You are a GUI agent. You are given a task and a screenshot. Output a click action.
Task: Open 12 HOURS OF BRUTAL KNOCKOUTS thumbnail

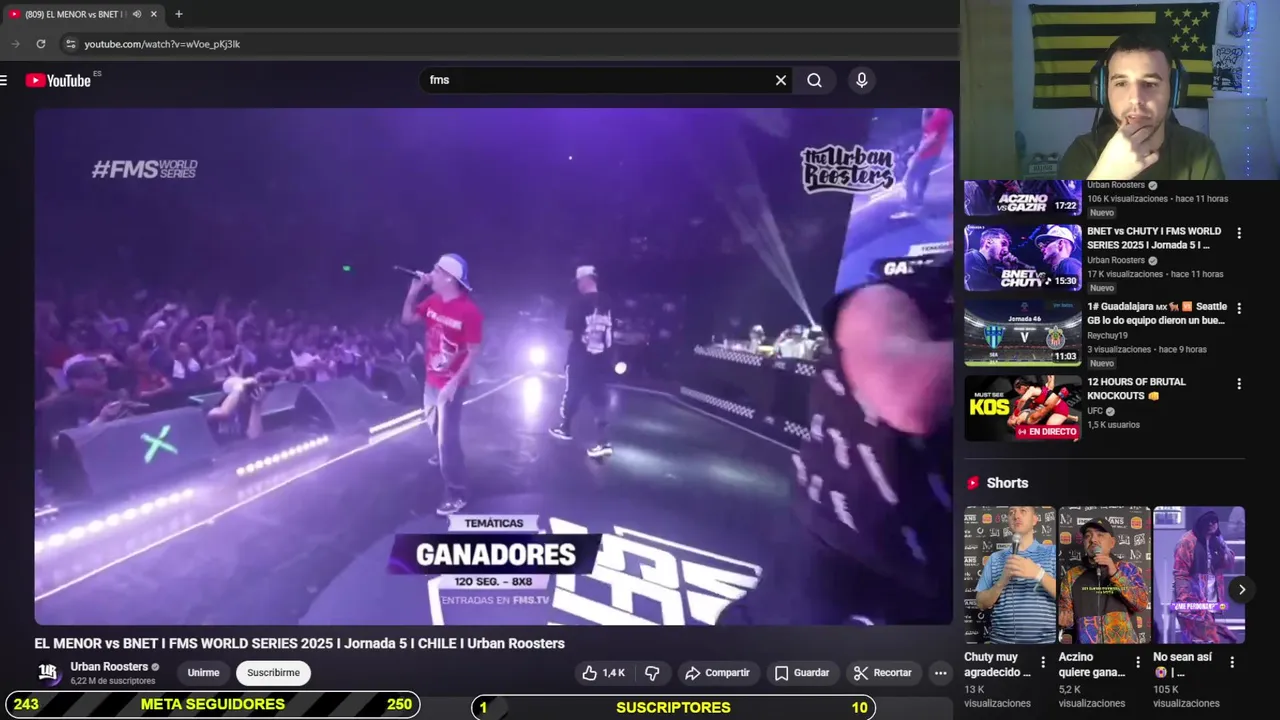tap(1022, 408)
